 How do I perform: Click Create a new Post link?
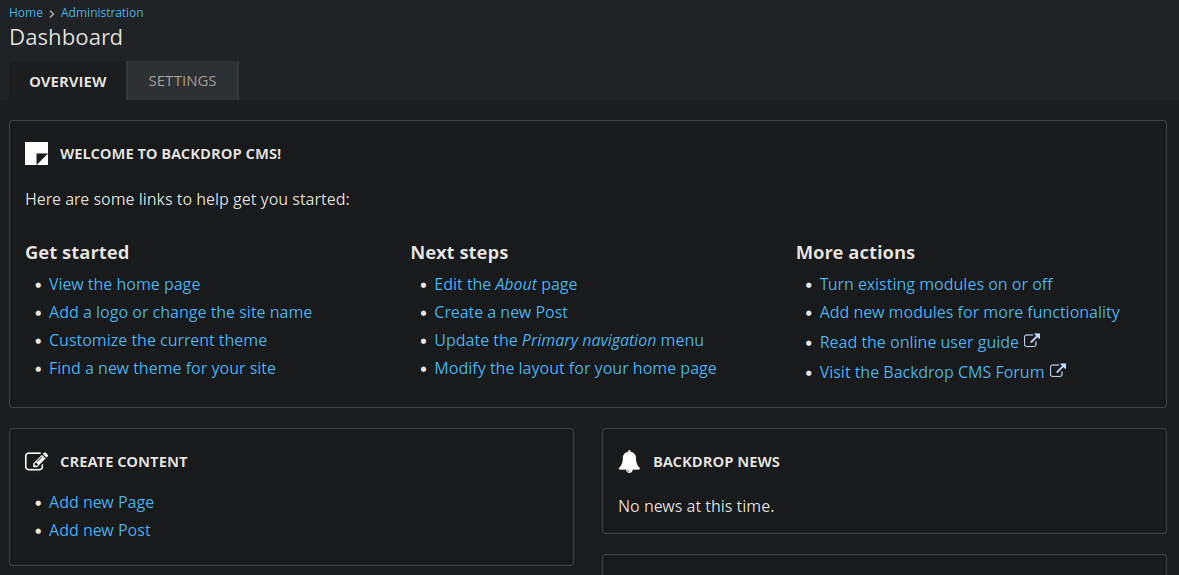pos(500,312)
